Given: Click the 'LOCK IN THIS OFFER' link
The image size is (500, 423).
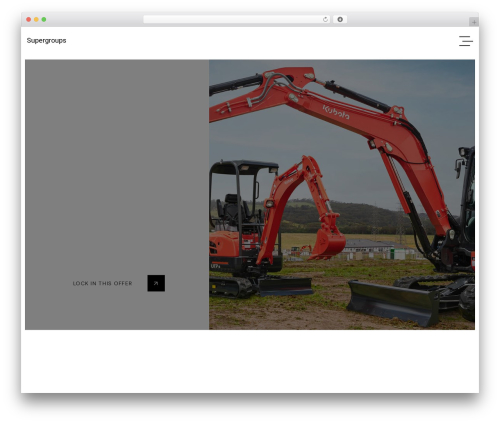Looking at the screenshot, I should tap(102, 283).
